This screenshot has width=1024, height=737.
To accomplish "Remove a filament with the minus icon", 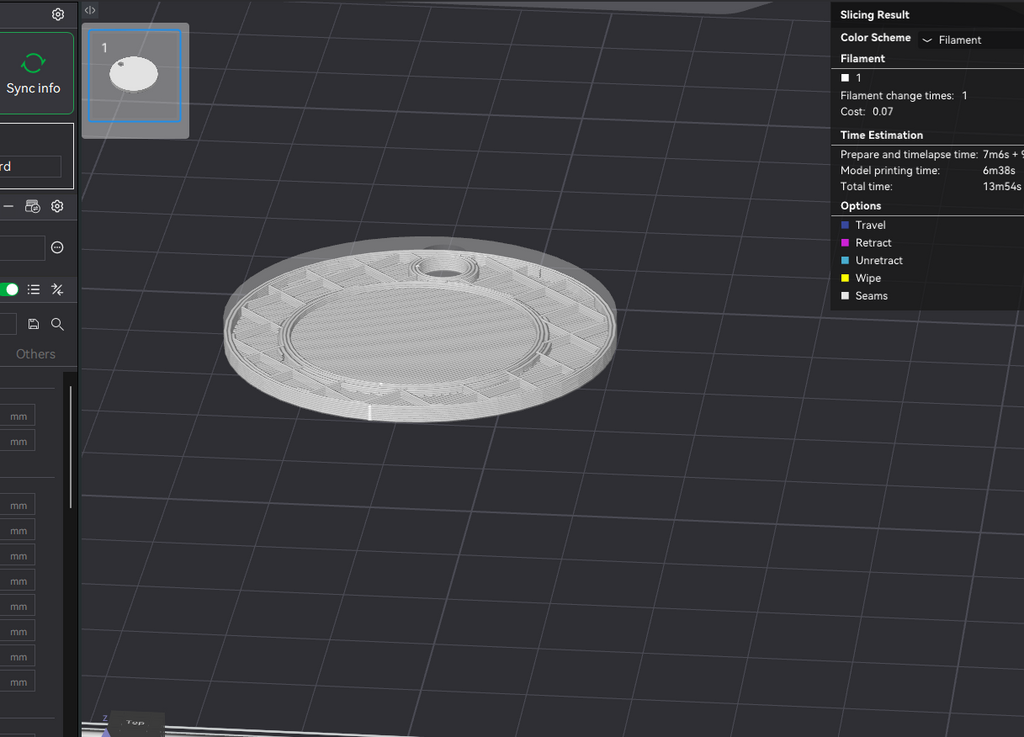I will (8, 206).
